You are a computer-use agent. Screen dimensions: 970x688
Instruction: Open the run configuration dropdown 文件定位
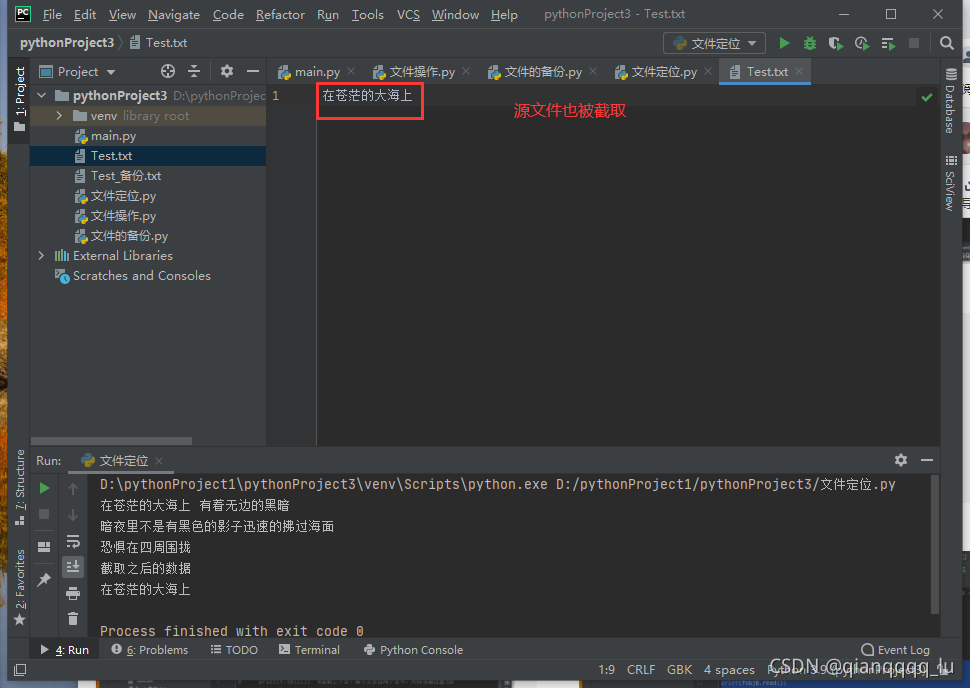pos(715,43)
